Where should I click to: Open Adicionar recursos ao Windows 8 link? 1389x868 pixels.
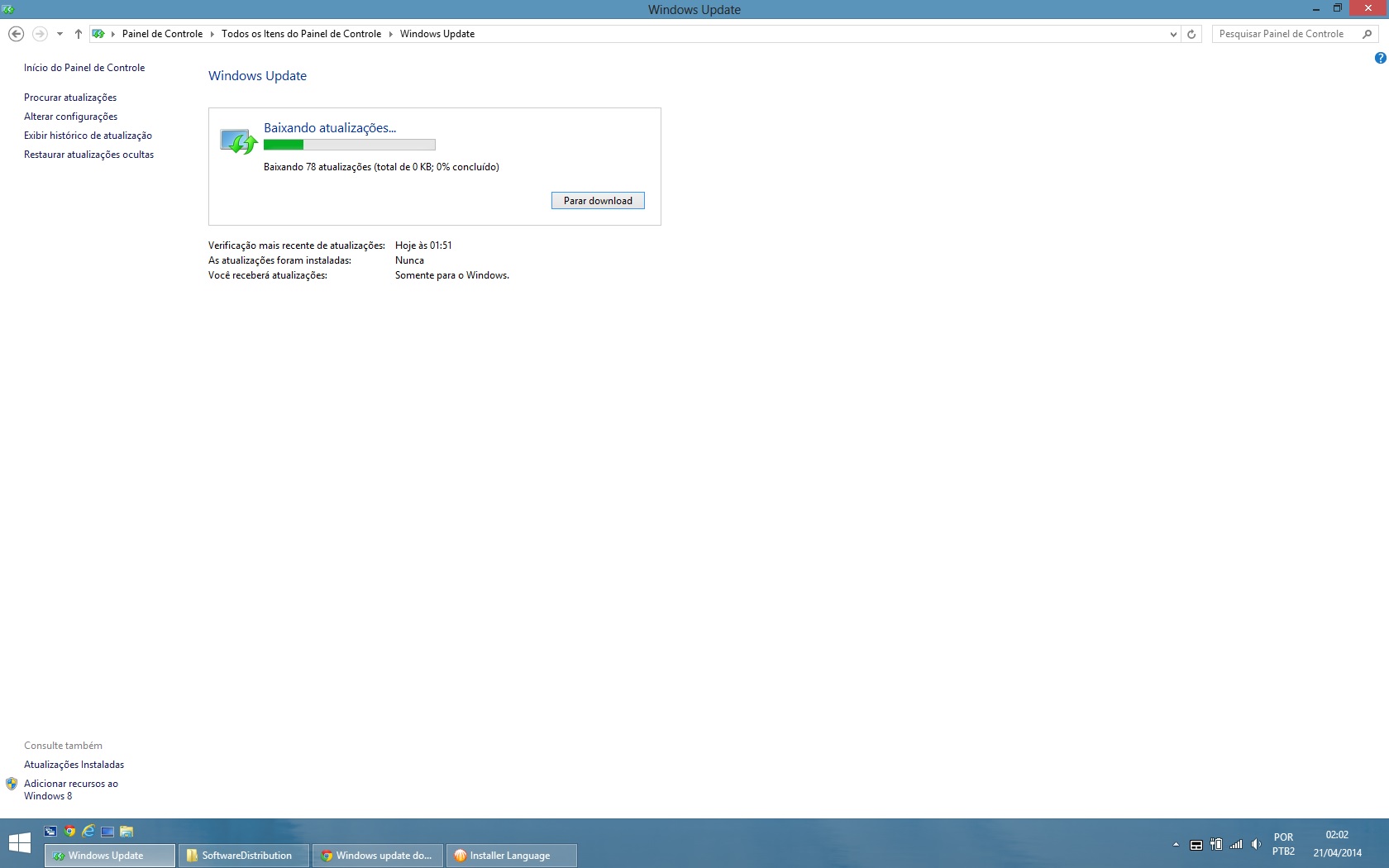(71, 789)
